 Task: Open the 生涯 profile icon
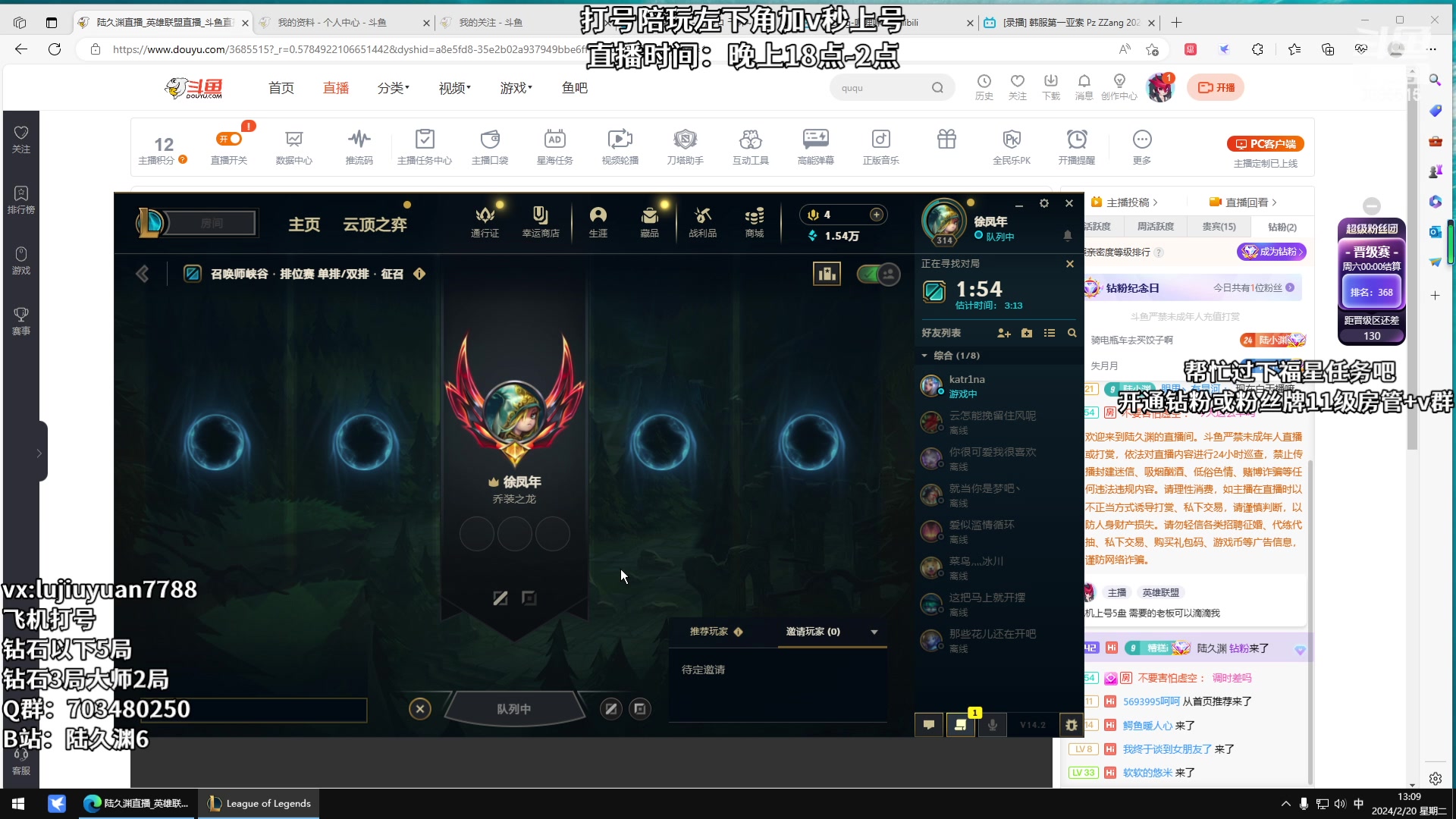tap(598, 222)
